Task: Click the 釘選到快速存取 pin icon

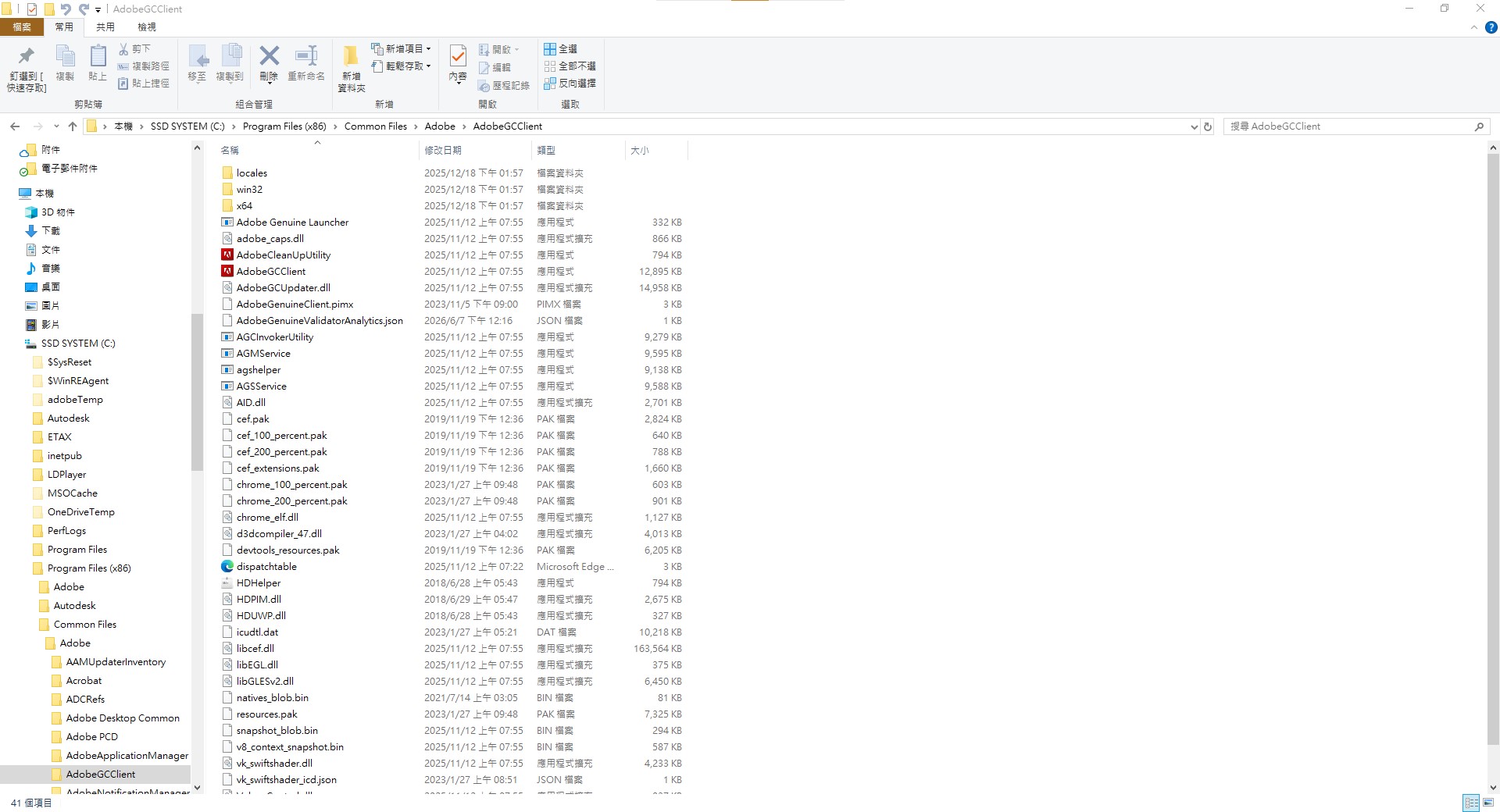Action: pos(27,55)
